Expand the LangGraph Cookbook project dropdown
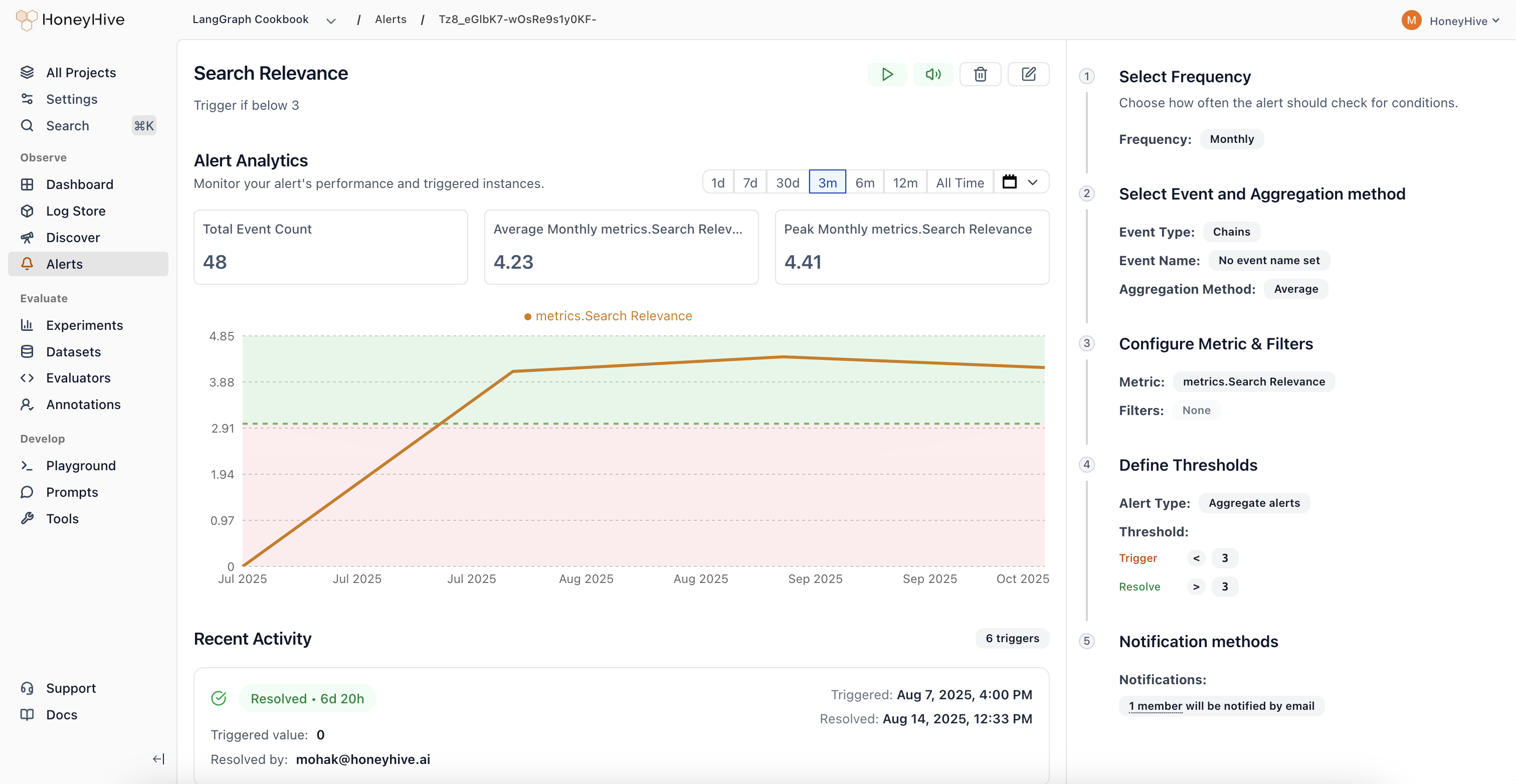 tap(331, 21)
